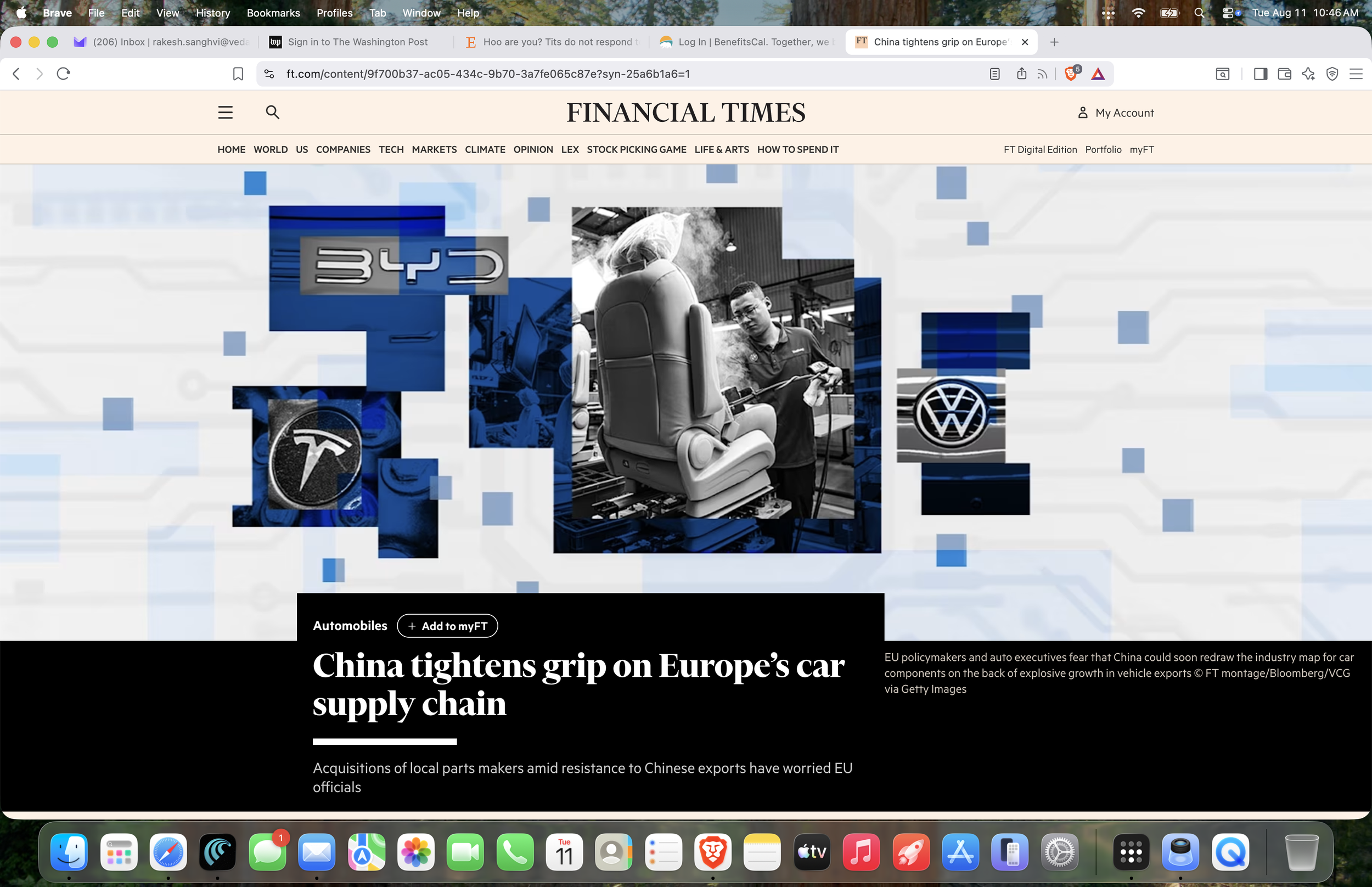Switch to the 'Hoo are you?' tab

(x=552, y=42)
